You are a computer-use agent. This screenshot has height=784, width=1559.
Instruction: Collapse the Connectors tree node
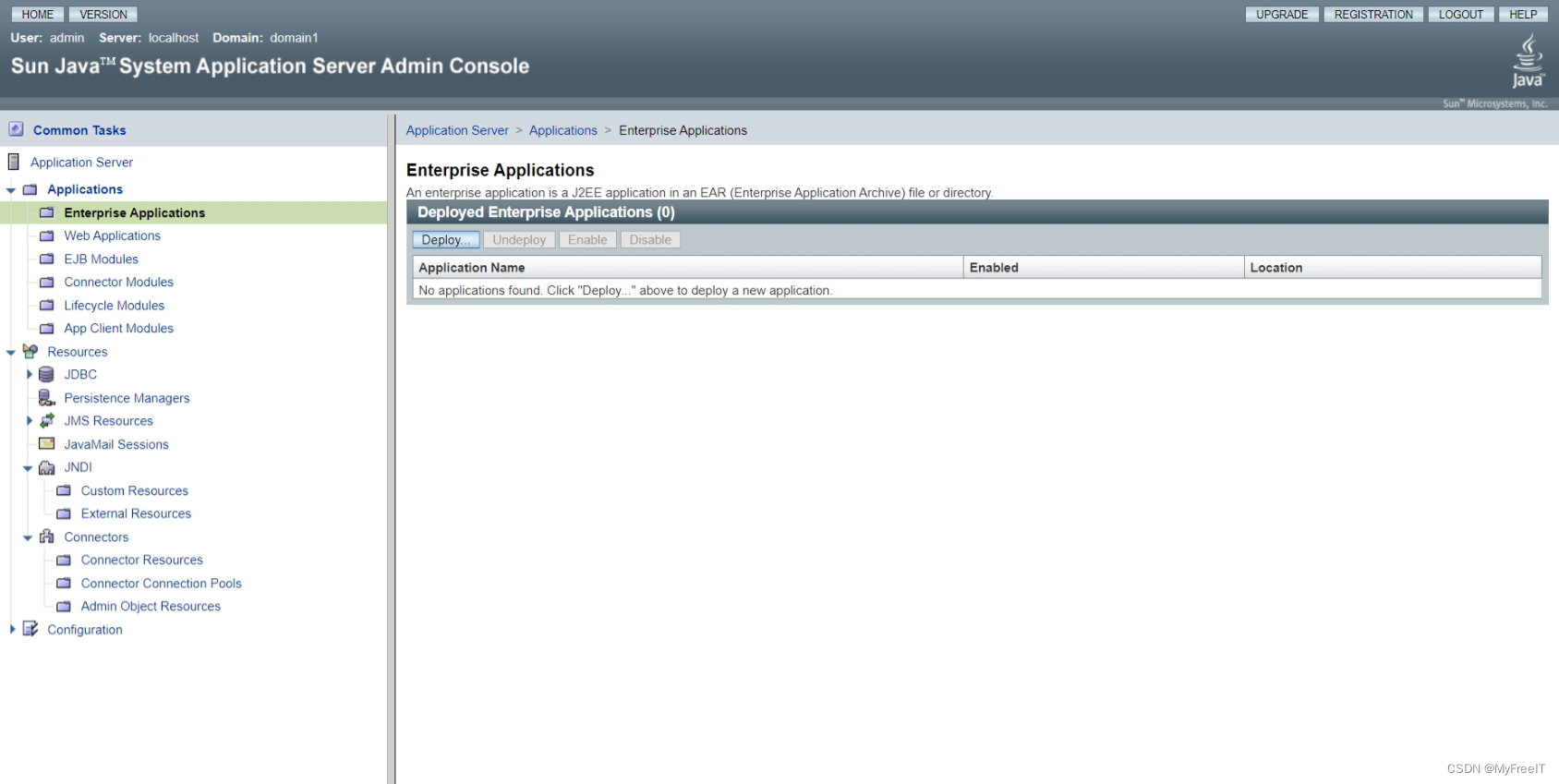click(28, 537)
